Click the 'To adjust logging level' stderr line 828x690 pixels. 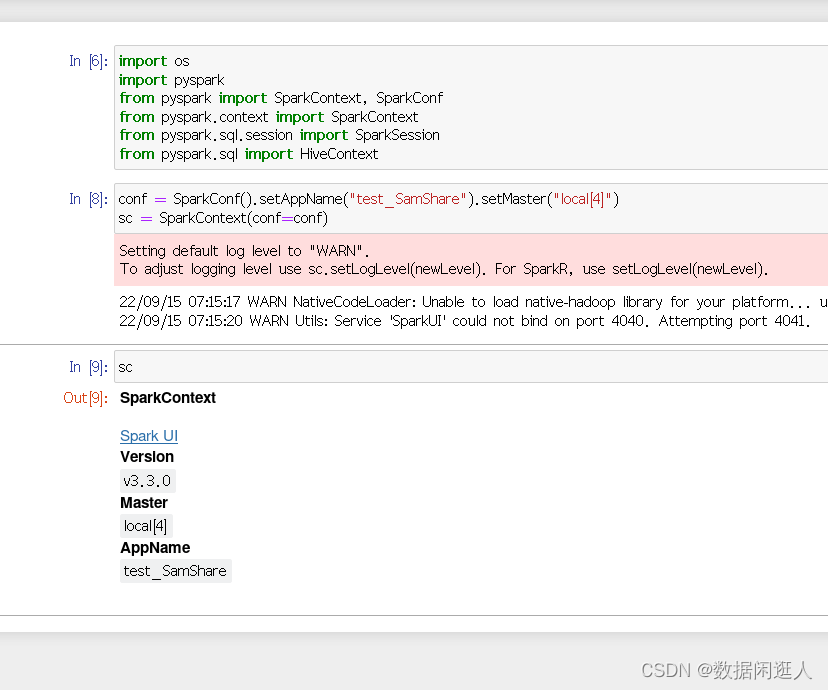tap(444, 269)
